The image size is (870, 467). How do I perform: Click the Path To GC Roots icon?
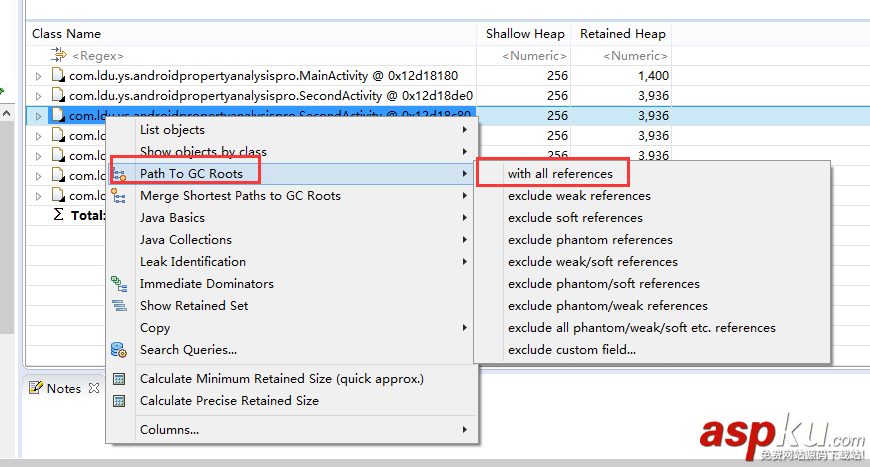pyautogui.click(x=120, y=174)
